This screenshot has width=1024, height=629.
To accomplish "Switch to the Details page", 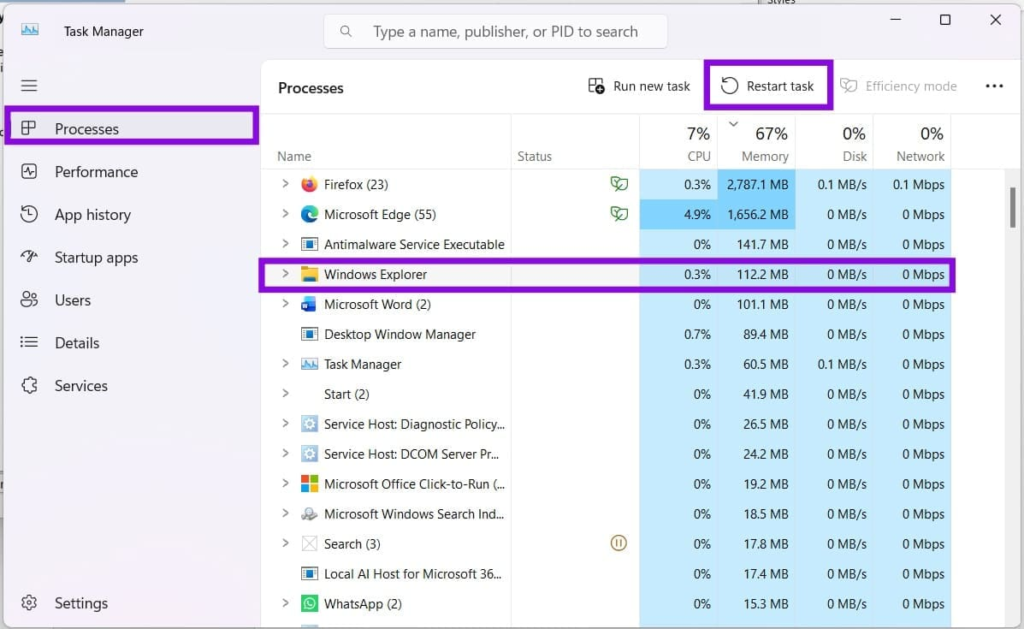I will click(x=132, y=343).
